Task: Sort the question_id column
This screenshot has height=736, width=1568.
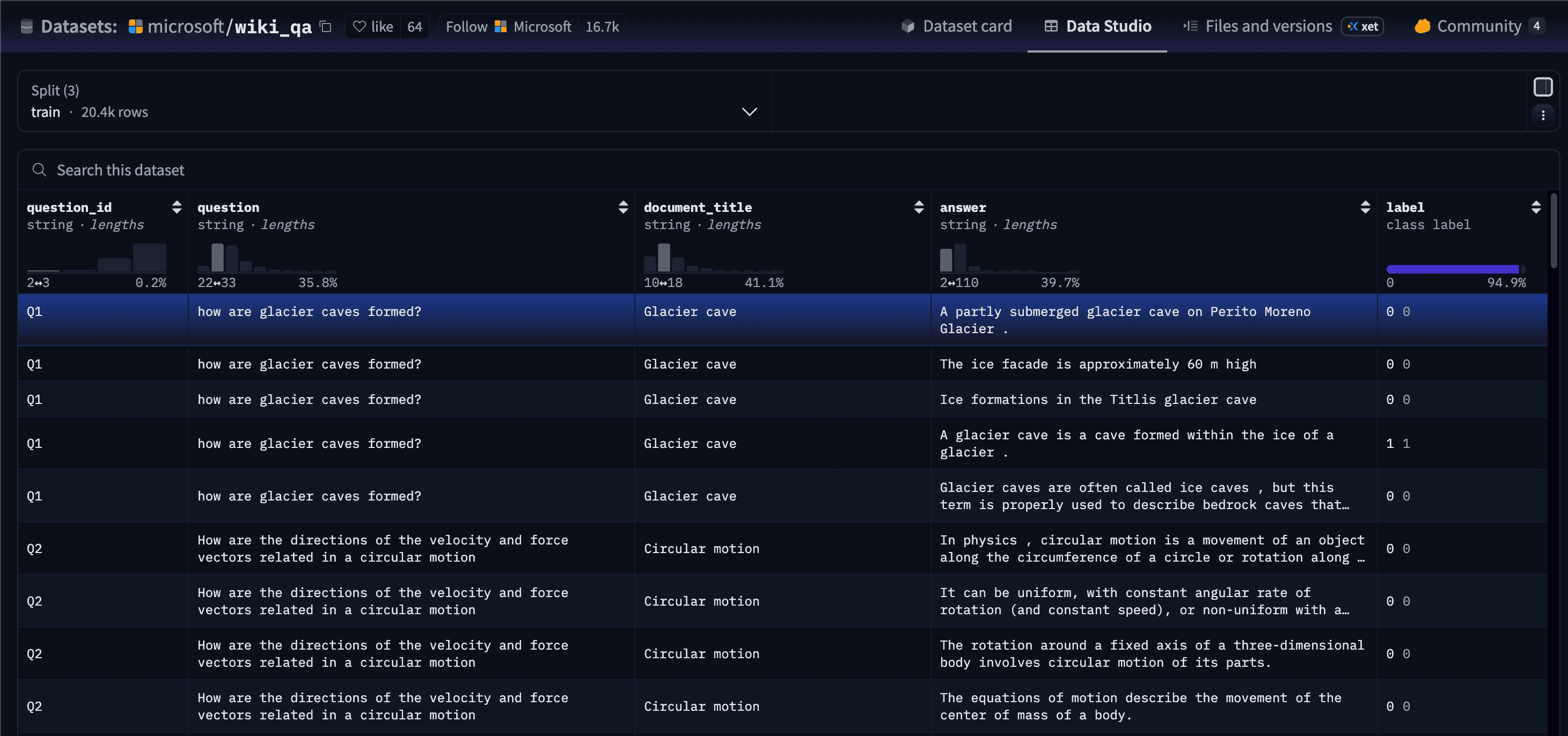Action: [176, 207]
